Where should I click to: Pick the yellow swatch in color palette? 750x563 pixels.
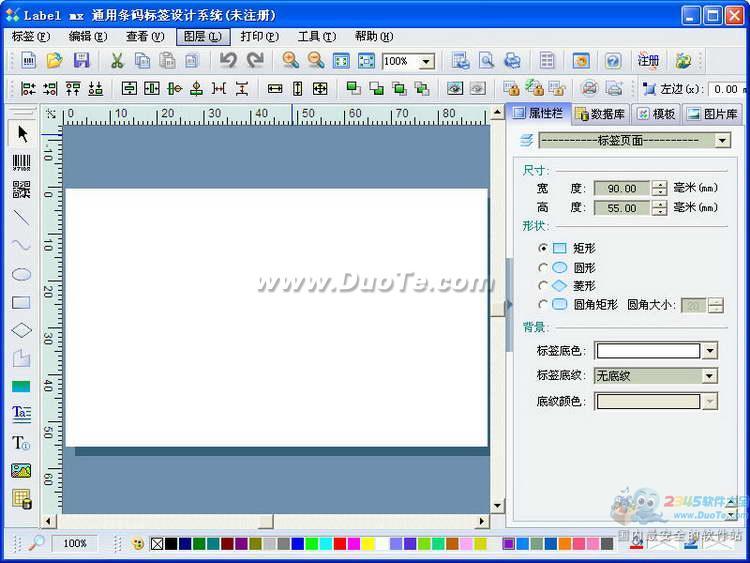click(368, 544)
